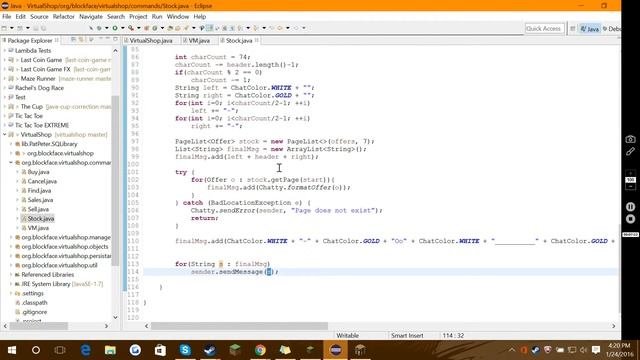Open the Action Center notifications icon

[x=596, y=350]
